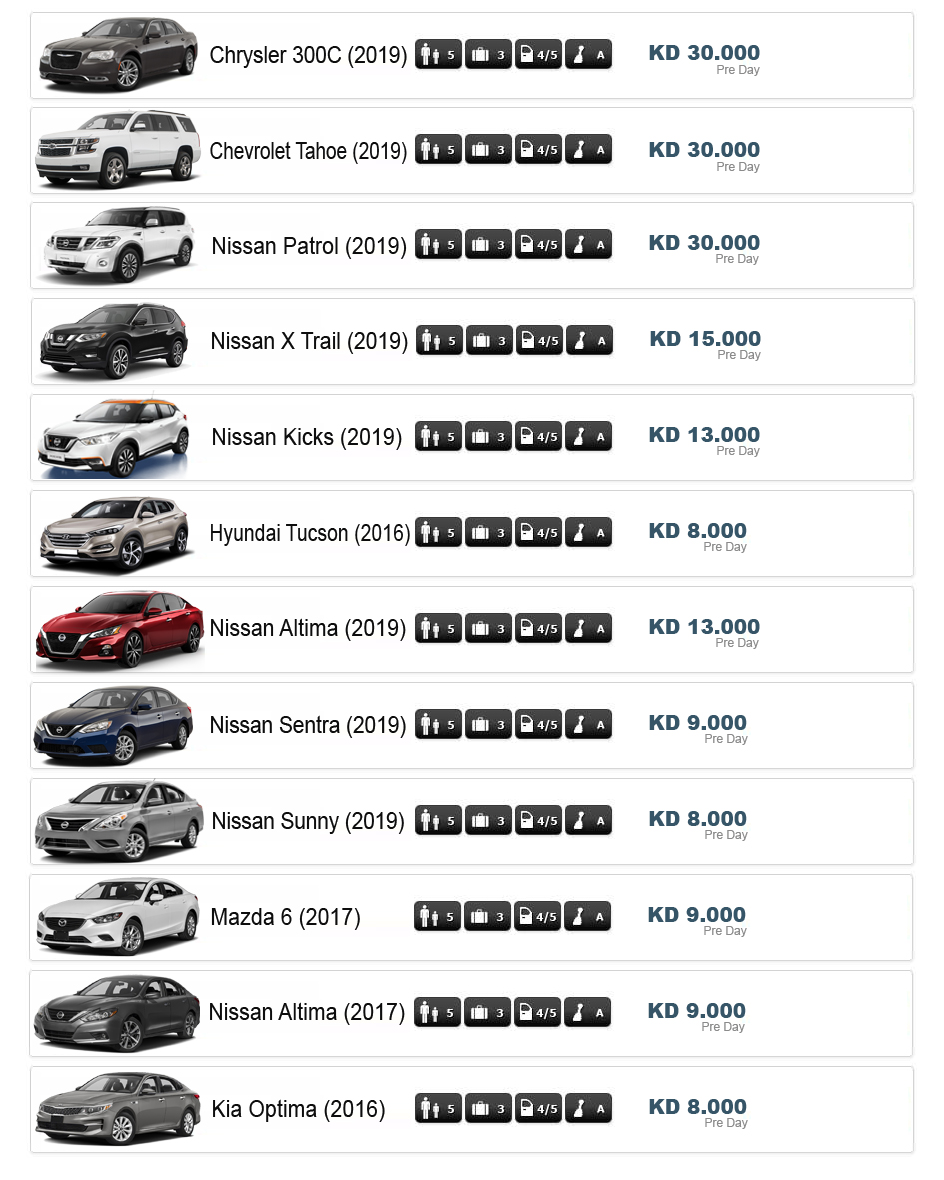Screen dimensions: 944x1180
Task: Click KD 8.000 price for Hyundai Tucson
Action: pos(698,531)
